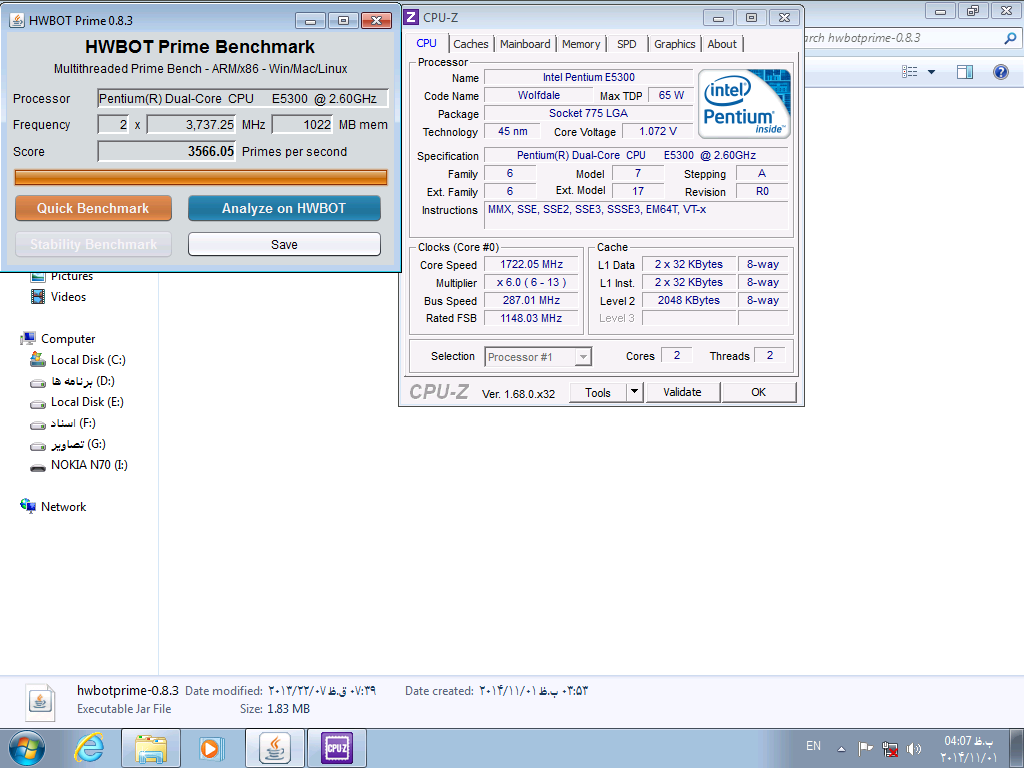The height and width of the screenshot is (768, 1024).
Task: Open the volume speaker tray icon
Action: 914,748
